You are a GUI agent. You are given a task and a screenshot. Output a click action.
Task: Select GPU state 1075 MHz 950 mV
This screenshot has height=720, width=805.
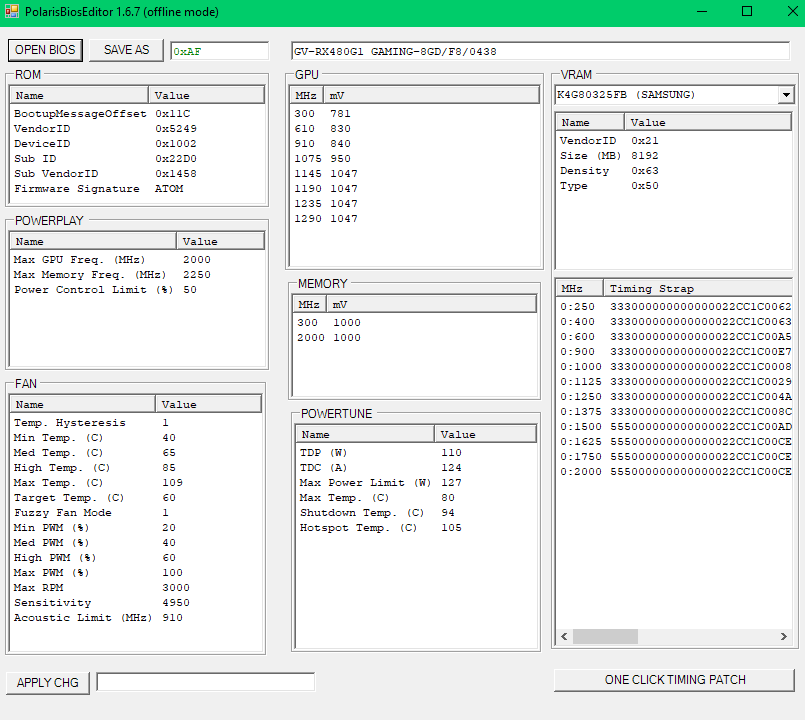pos(415,159)
